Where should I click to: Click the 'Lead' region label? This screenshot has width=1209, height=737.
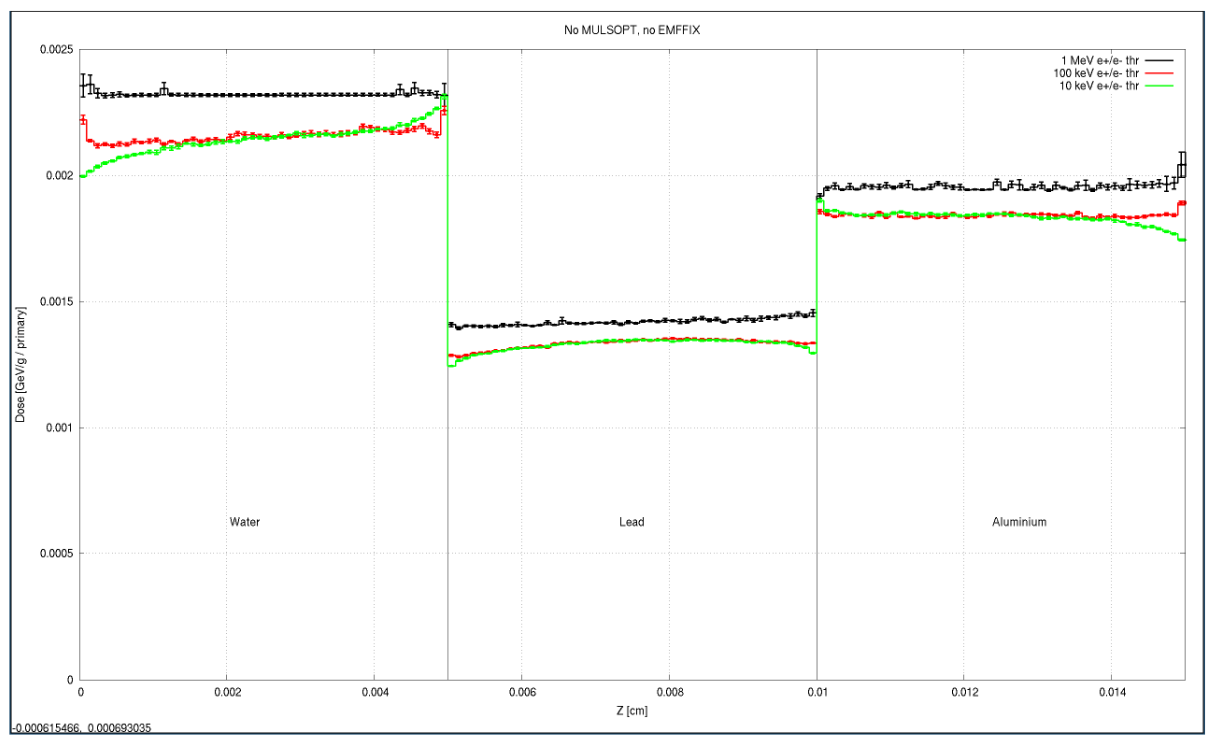click(x=632, y=522)
